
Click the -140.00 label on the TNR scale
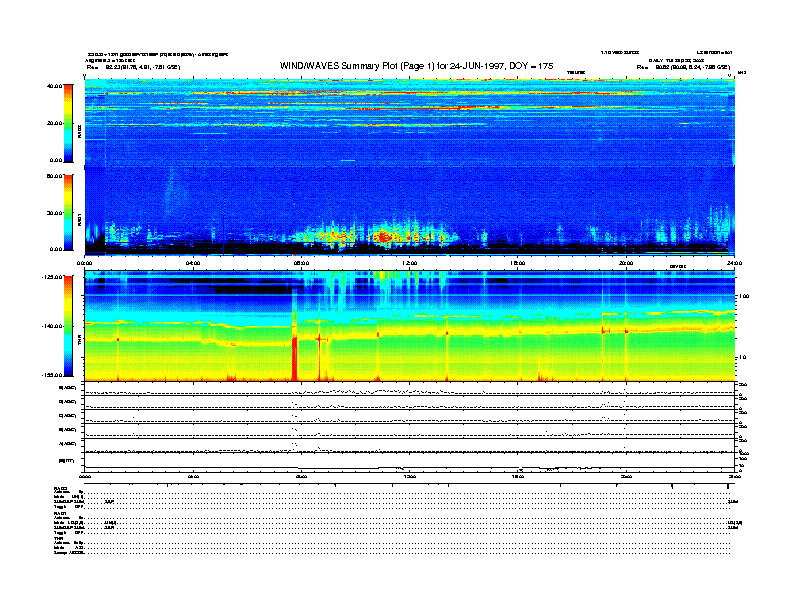(53, 326)
